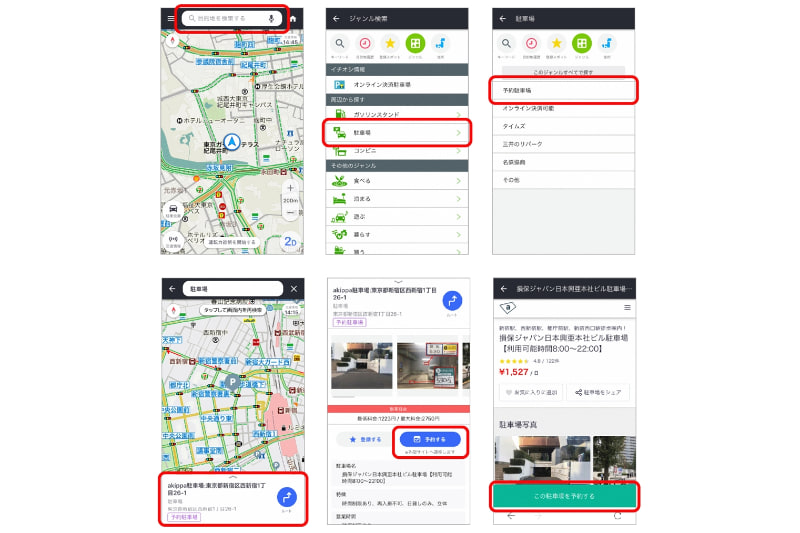Expand 食べる row chevron
Viewport: 800px width, 533px height.
pos(458,181)
